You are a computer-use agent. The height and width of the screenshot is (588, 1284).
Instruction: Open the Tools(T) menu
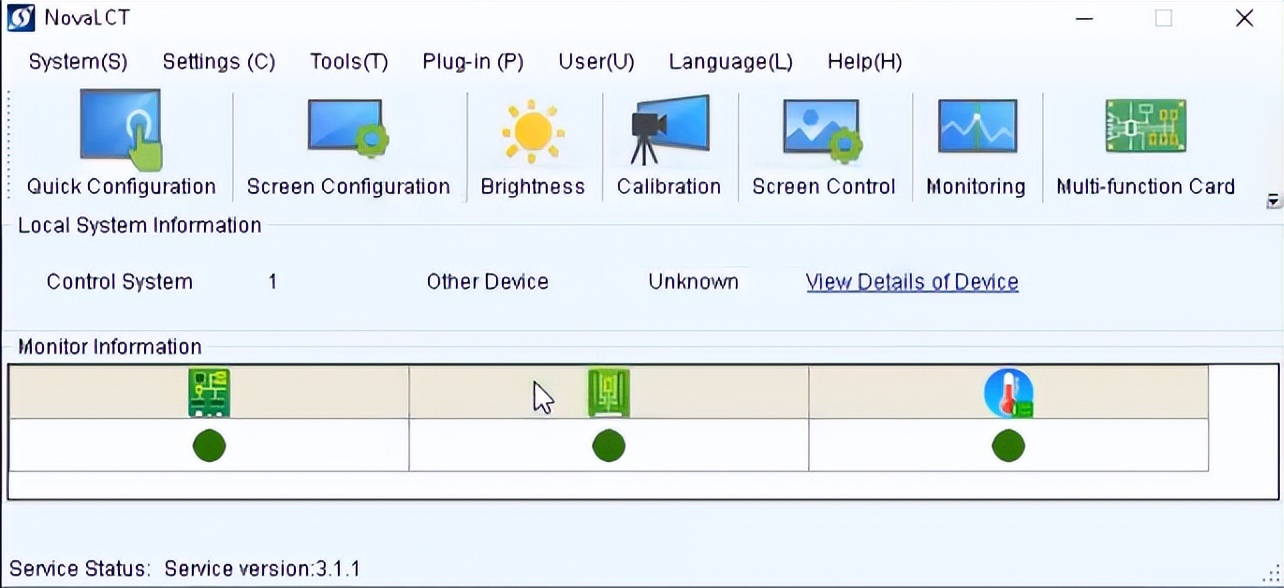pos(348,62)
